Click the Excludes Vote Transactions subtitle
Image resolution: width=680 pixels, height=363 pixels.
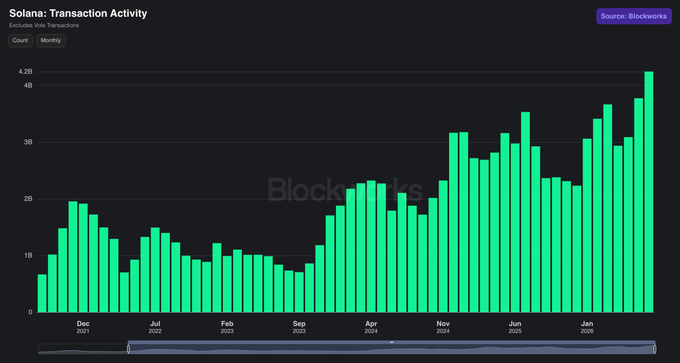[x=44, y=26]
